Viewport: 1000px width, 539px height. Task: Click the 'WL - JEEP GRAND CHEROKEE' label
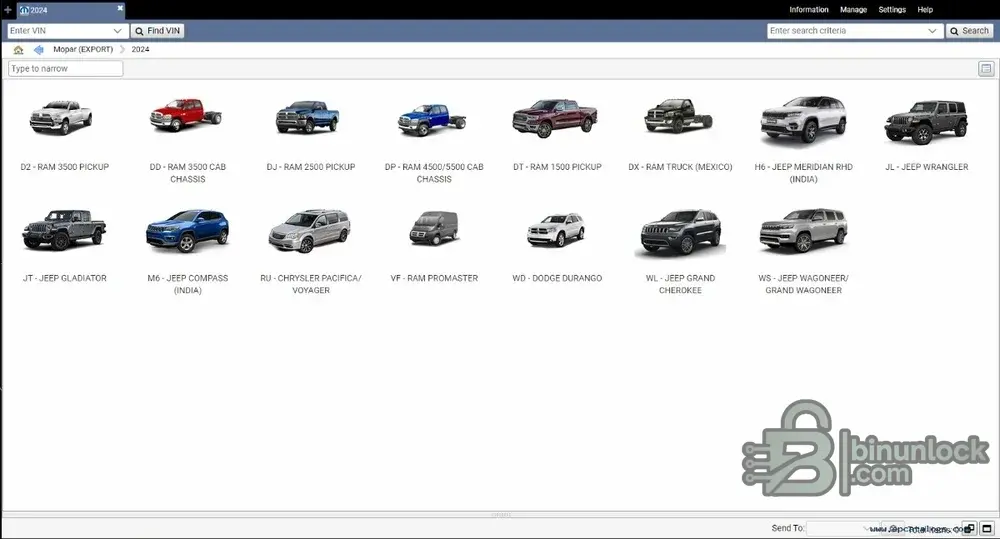coord(680,284)
